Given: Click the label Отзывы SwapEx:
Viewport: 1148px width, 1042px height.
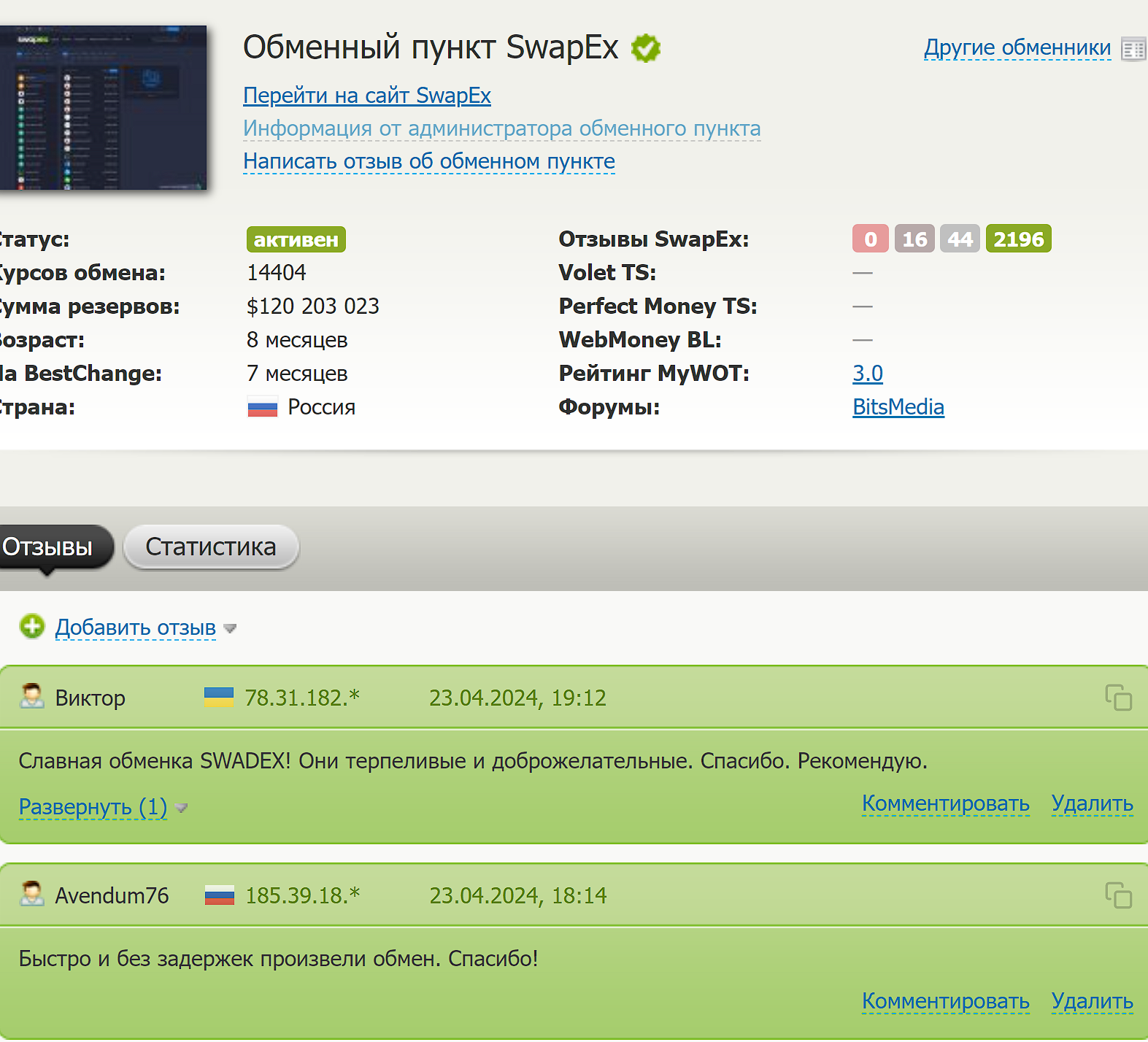Looking at the screenshot, I should click(654, 239).
